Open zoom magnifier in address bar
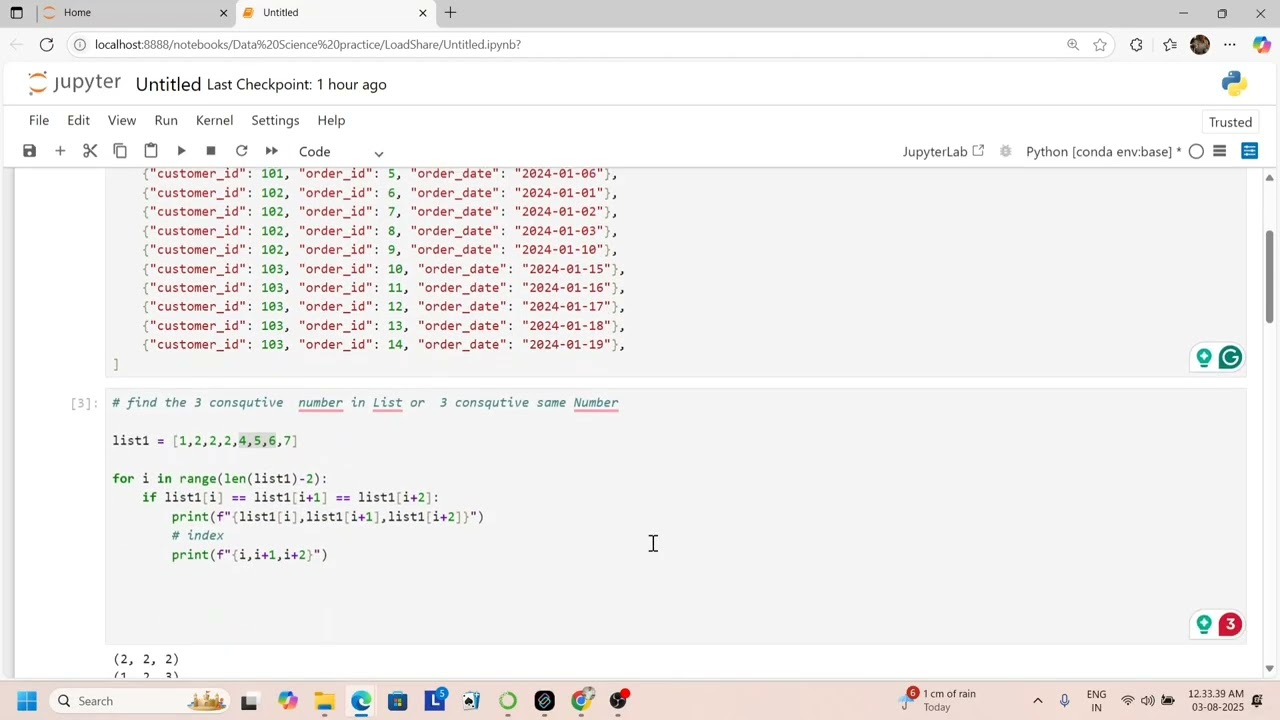 tap(1072, 44)
